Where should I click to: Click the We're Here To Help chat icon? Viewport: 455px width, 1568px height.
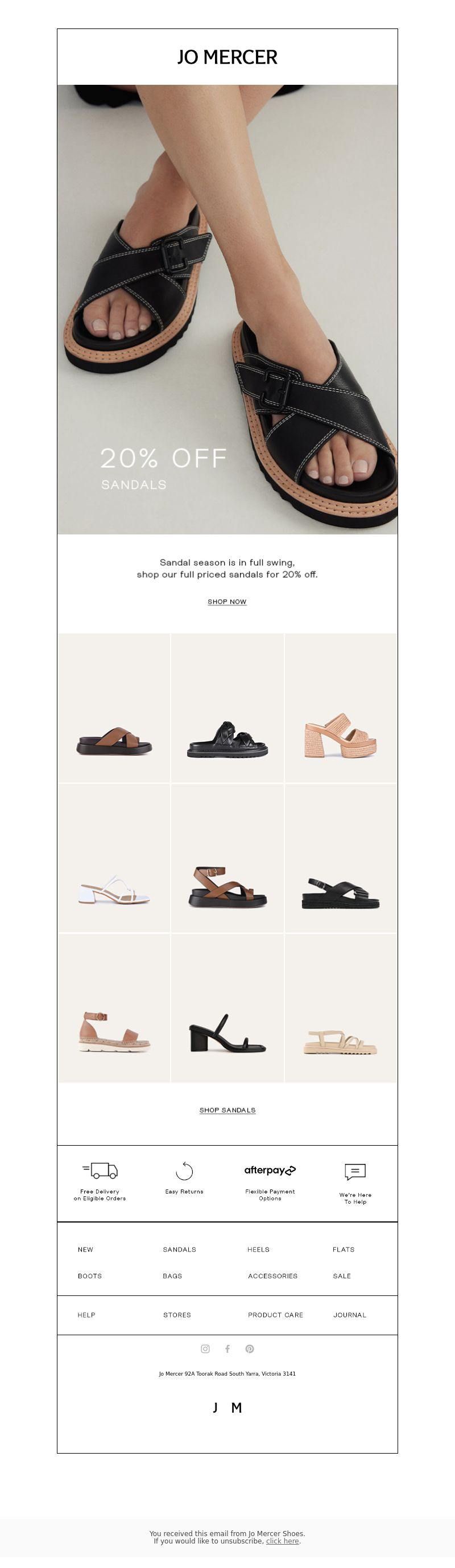click(x=355, y=1171)
